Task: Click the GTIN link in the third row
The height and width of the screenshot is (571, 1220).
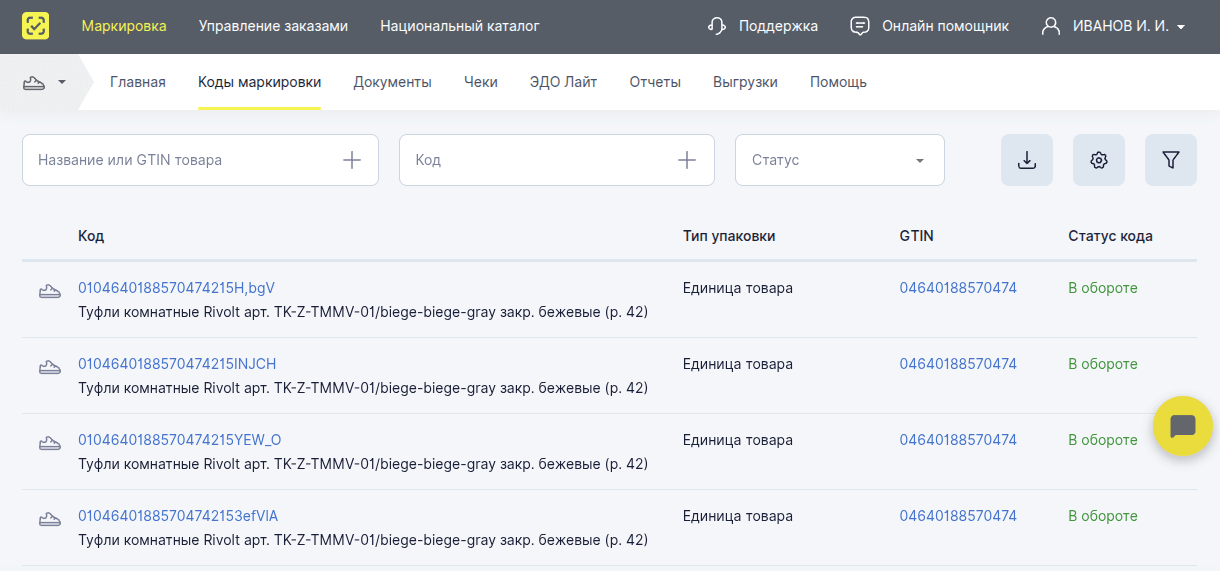Action: pyautogui.click(x=957, y=440)
